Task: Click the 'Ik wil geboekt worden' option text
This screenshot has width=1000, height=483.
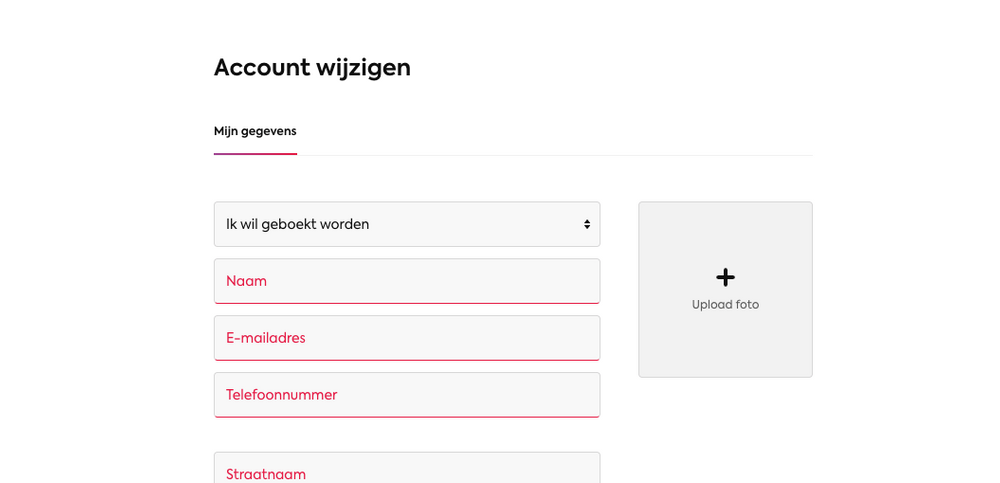Action: (x=297, y=225)
